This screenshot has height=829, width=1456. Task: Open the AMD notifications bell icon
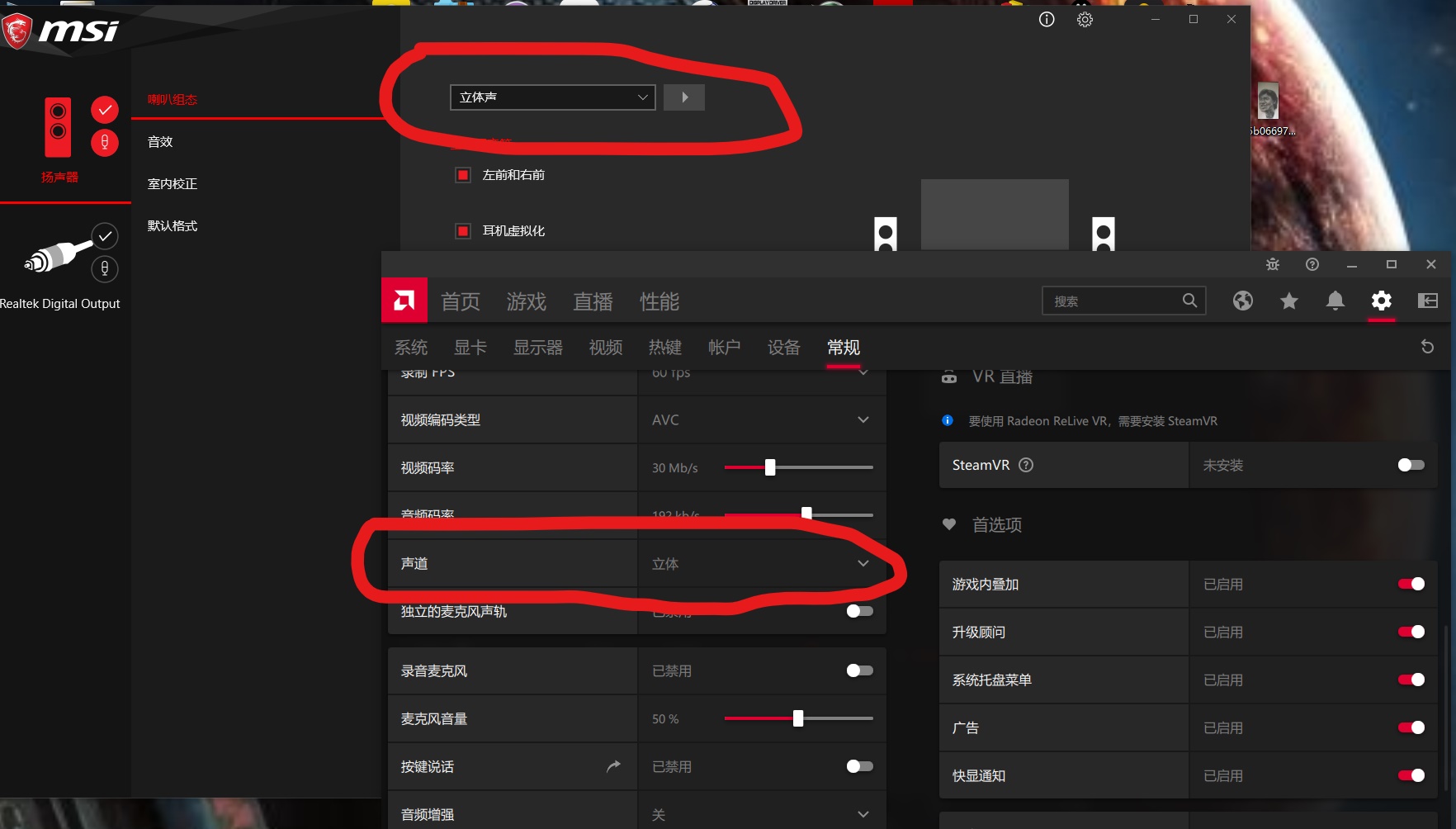[1335, 301]
